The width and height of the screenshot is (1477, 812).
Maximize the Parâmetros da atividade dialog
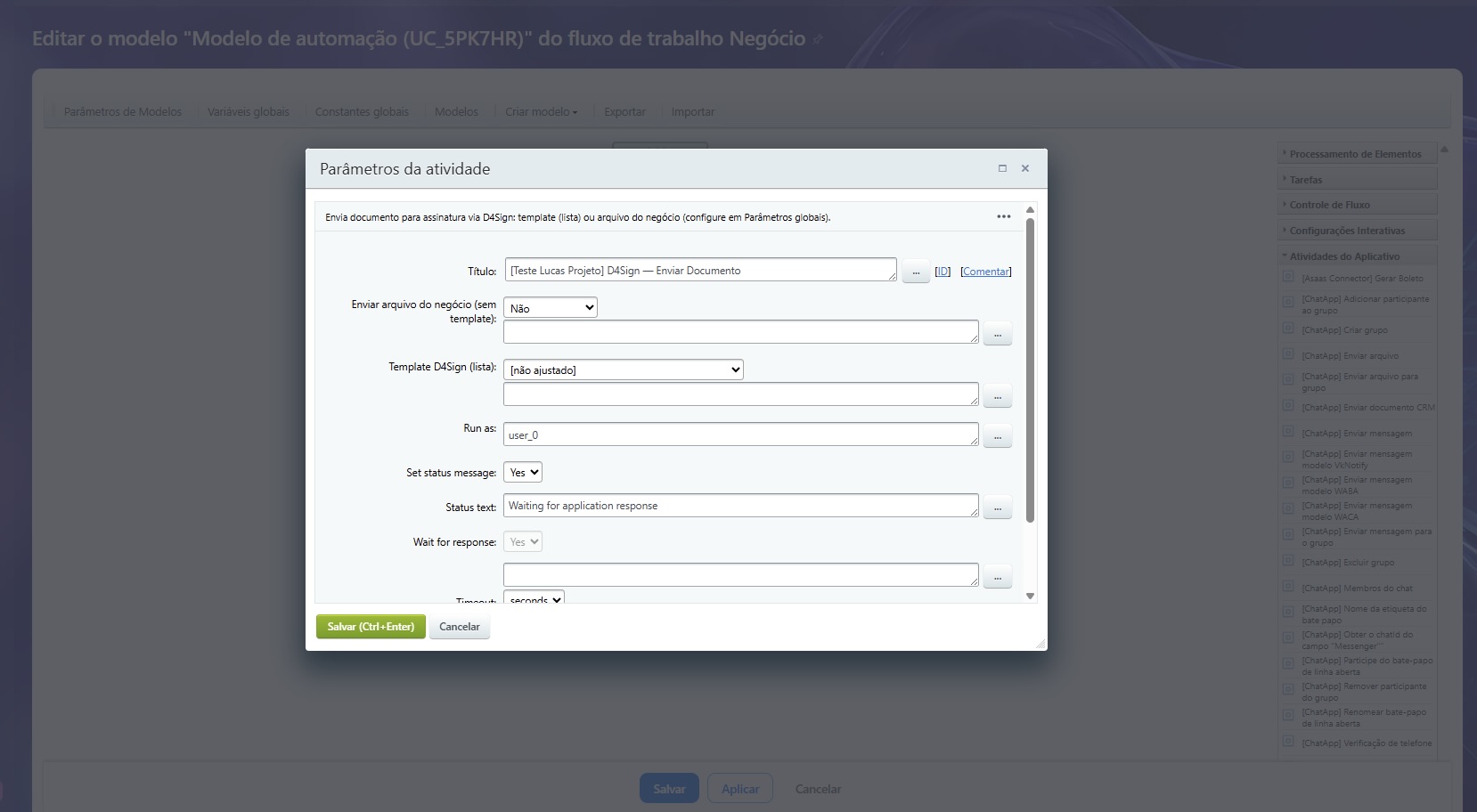1002,168
